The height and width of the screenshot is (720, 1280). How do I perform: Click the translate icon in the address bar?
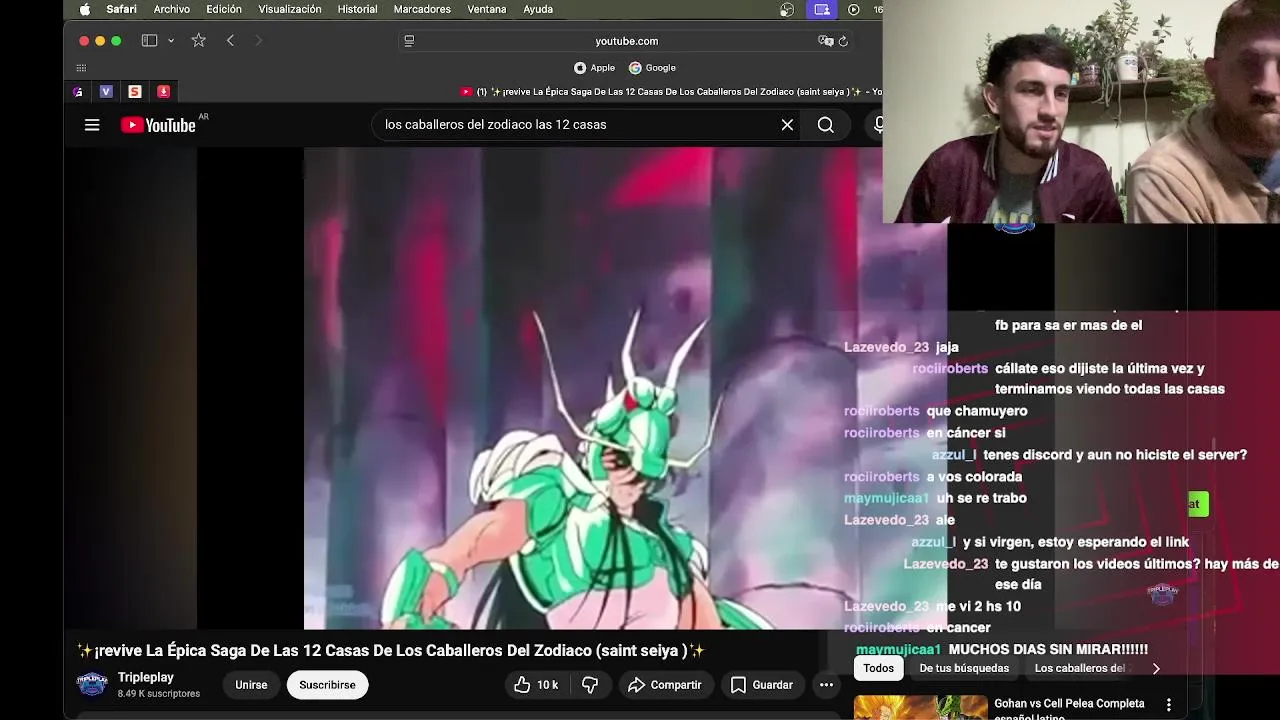(x=825, y=41)
